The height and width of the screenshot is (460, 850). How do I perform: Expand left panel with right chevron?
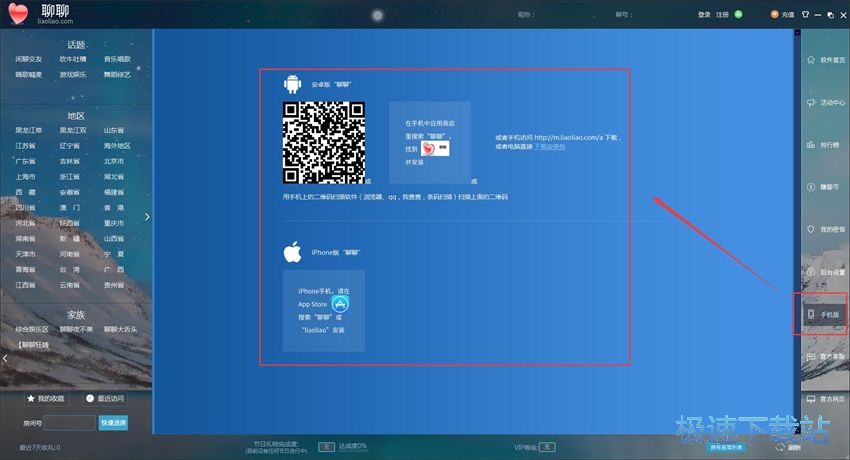[x=147, y=217]
